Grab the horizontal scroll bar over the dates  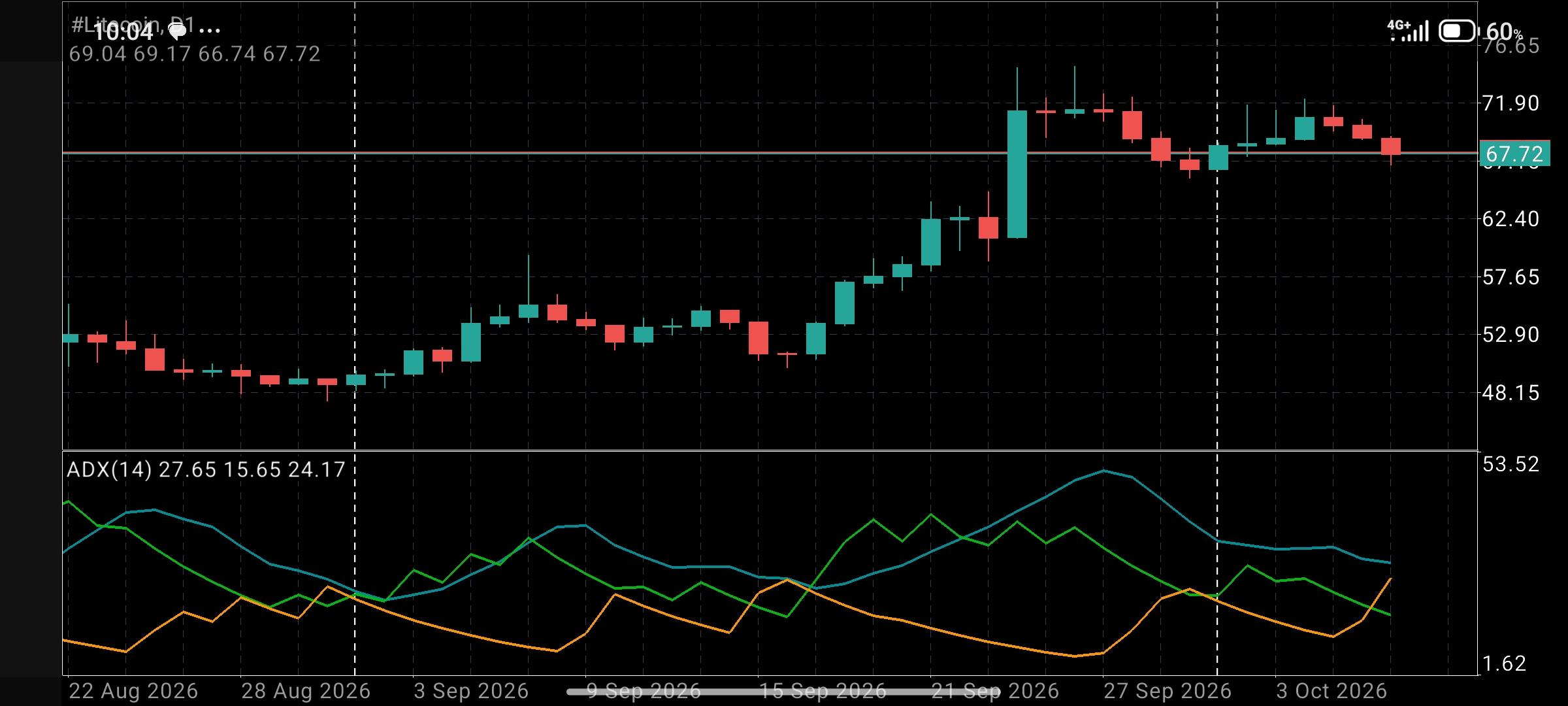(783, 691)
